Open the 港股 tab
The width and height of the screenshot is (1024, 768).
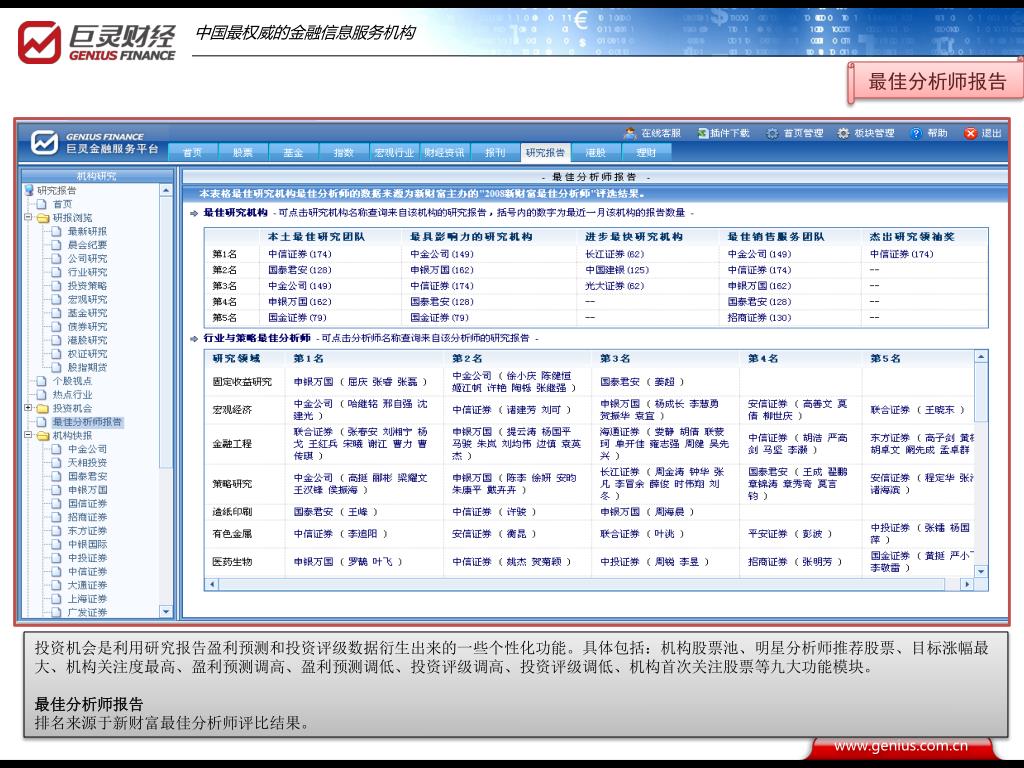pyautogui.click(x=596, y=152)
